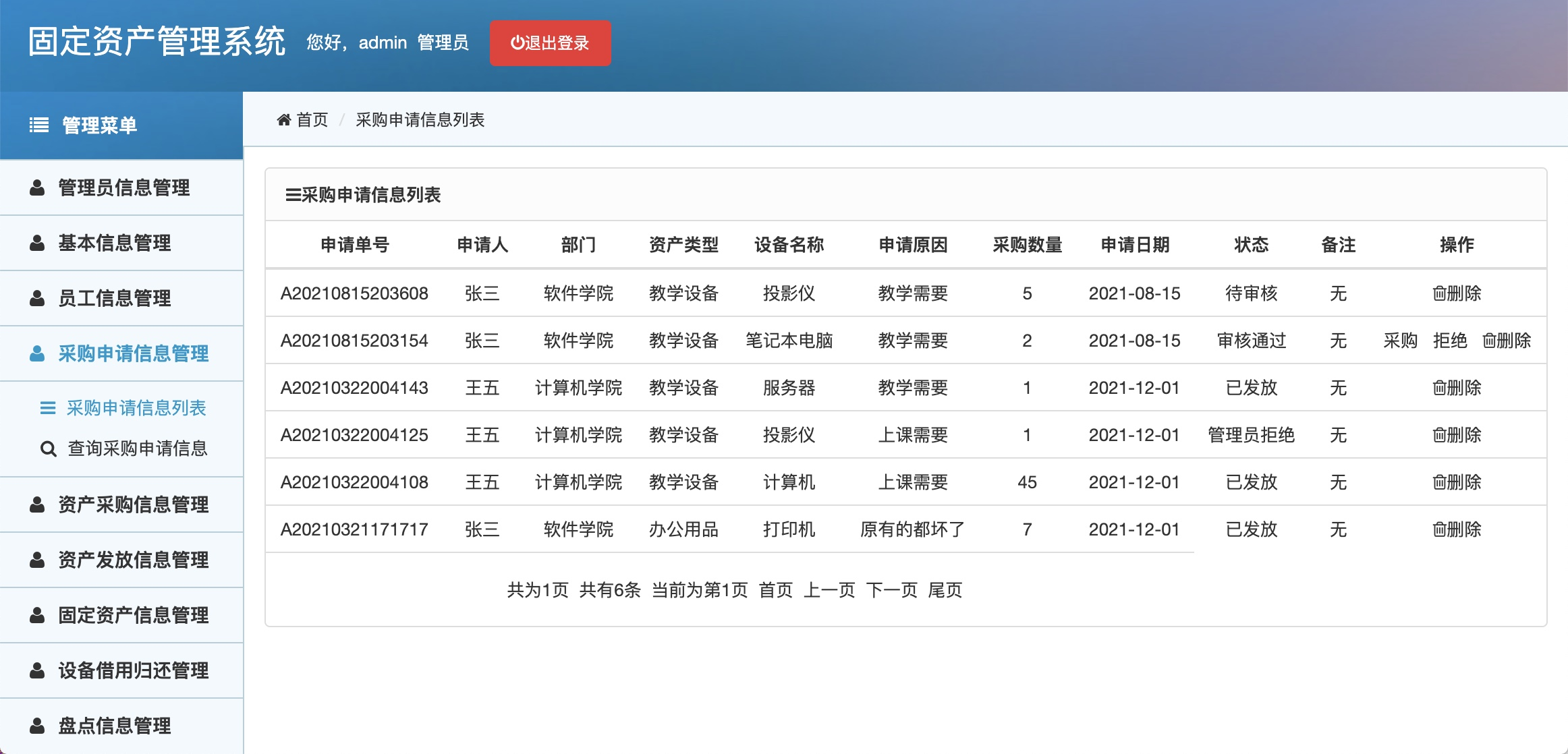Click 固定资产管理系统 title
Viewport: 1568px width, 754px height.
pos(157,42)
